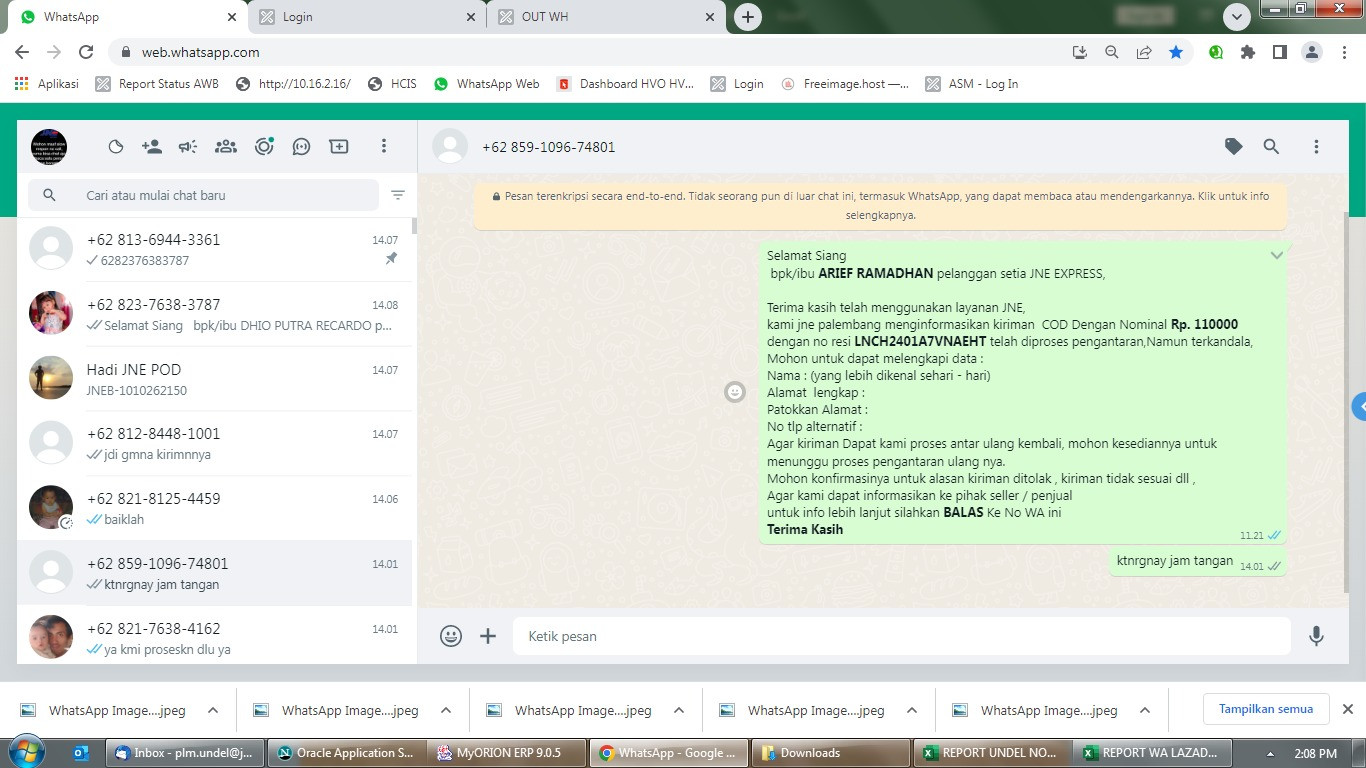Show hidden tray icons arrow in taskbar

click(x=1270, y=754)
